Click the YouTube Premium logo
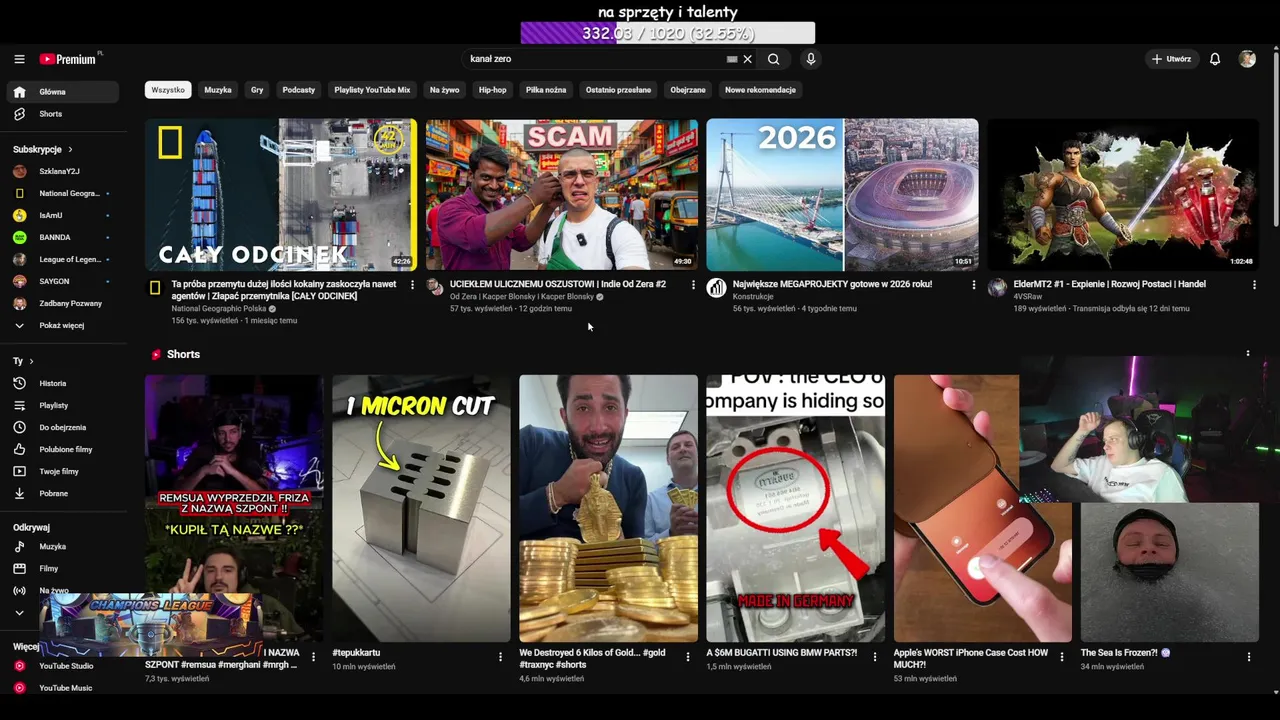 coord(70,59)
